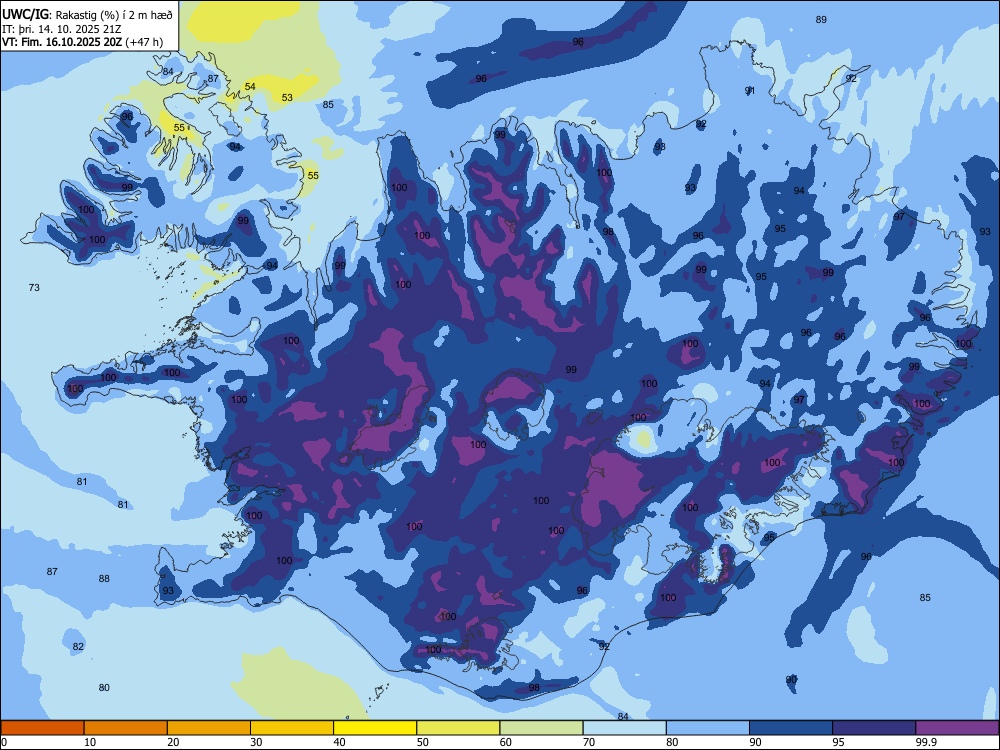This screenshot has height=750, width=1000.
Task: Pick the 20–30 amber legend swatch
Action: (209, 728)
